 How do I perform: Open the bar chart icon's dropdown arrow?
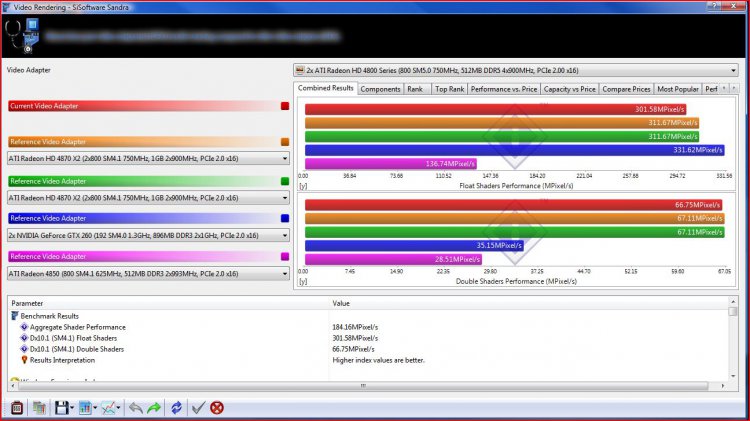95,408
